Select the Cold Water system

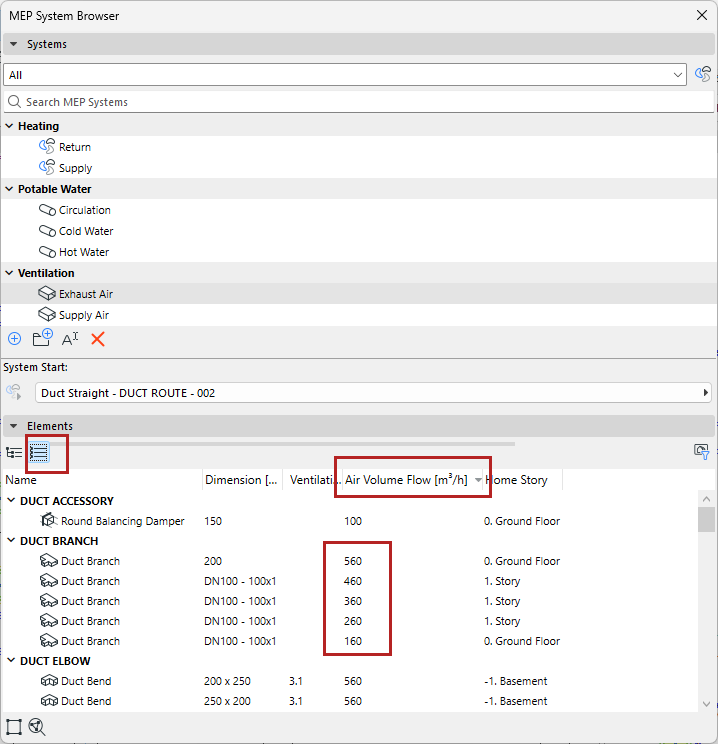(x=86, y=231)
